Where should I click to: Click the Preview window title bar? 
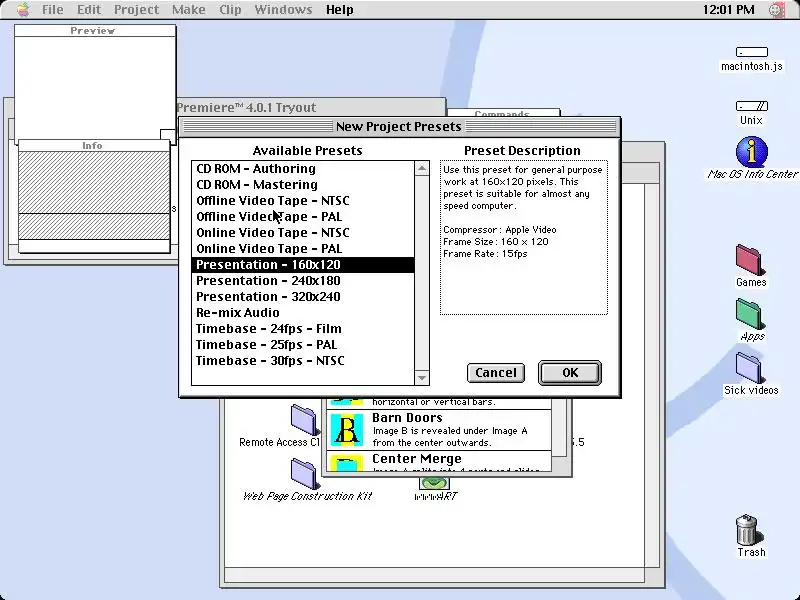point(95,31)
